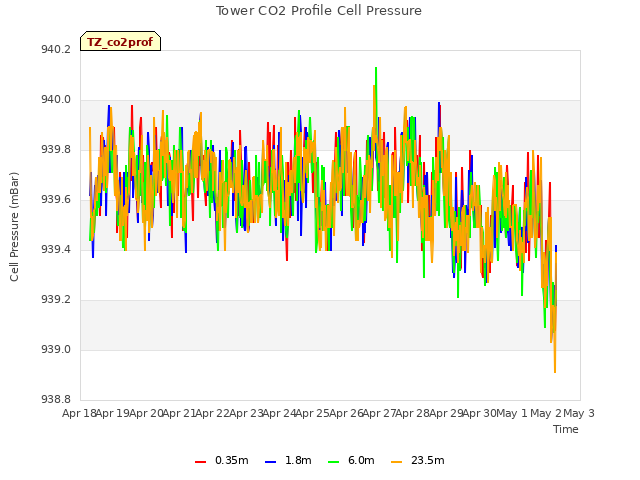Image resolution: width=640 pixels, height=480 pixels.
Task: Click the TZ_co2prof label box
Action: click(120, 41)
